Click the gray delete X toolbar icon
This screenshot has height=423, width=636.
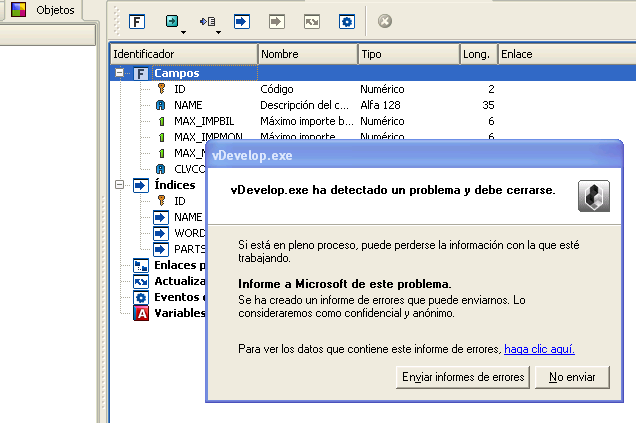tap(385, 21)
